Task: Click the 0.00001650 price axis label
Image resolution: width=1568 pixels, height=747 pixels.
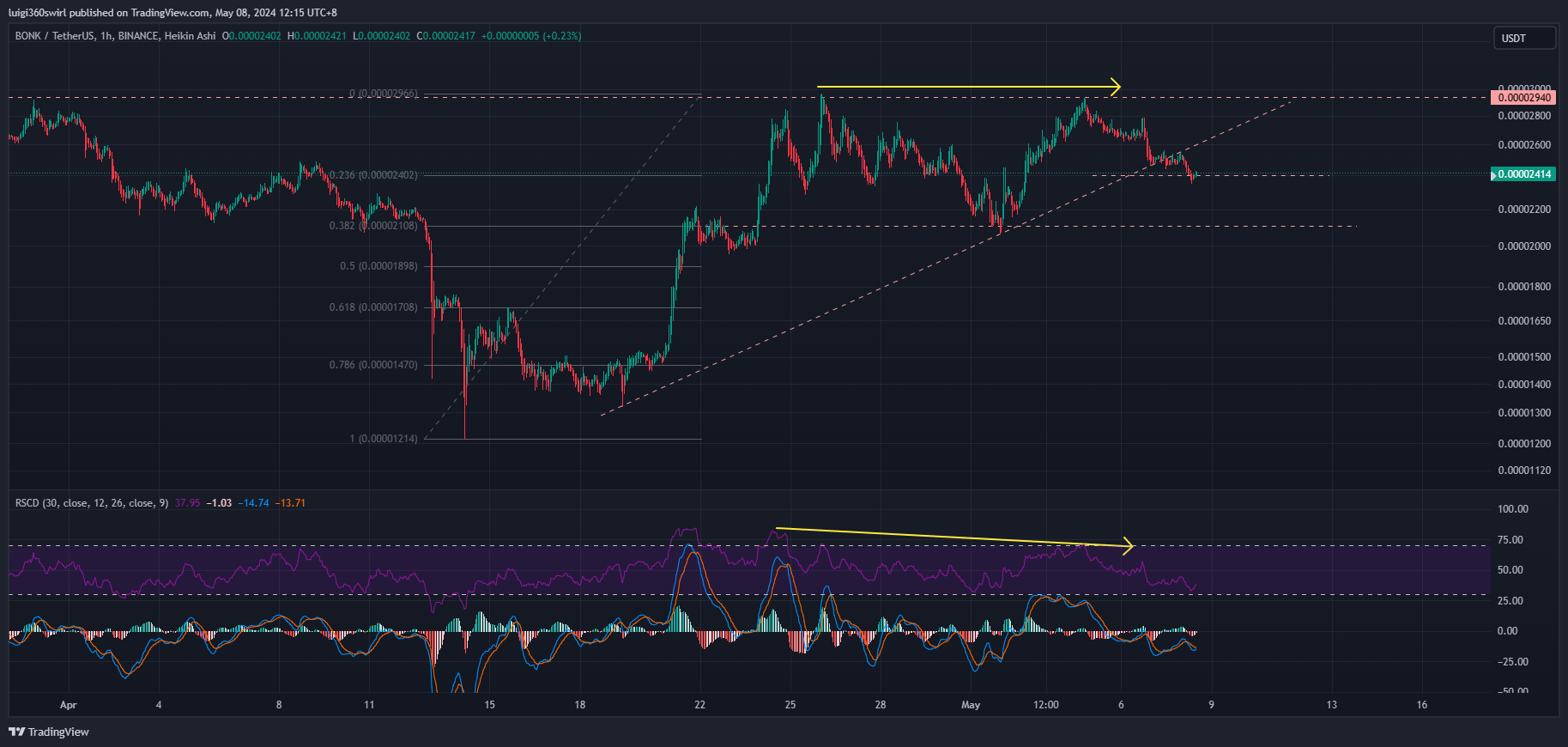Action: click(x=1524, y=321)
